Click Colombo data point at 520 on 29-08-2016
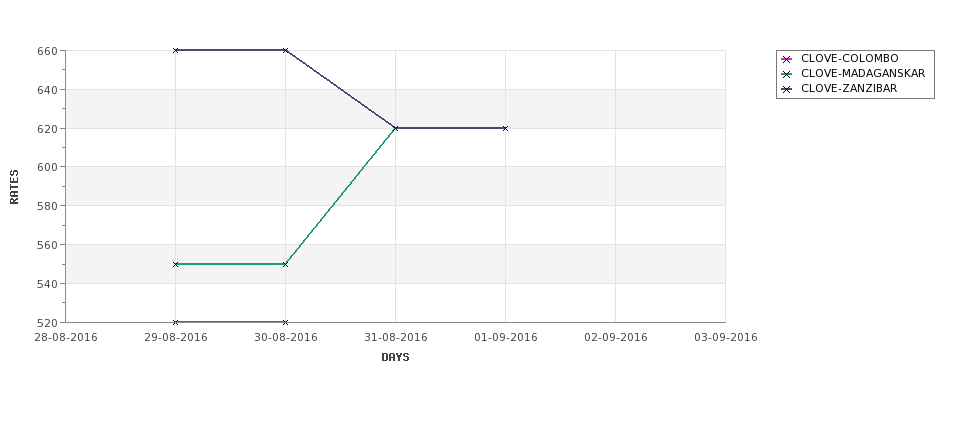This screenshot has height=429, width=975. click(x=175, y=322)
